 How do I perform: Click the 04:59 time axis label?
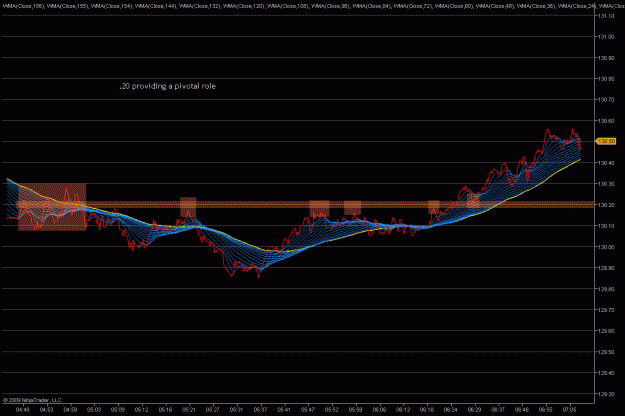(71, 410)
